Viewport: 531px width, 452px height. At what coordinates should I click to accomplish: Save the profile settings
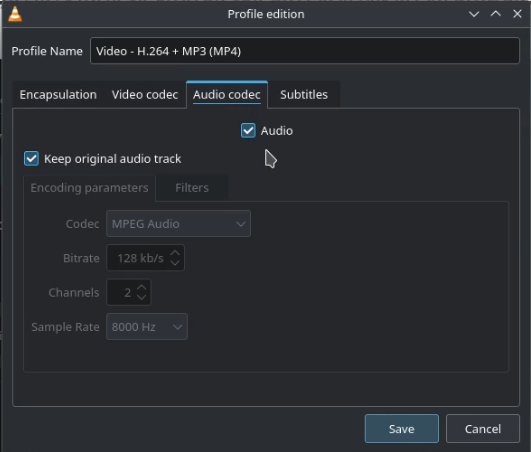(x=402, y=429)
